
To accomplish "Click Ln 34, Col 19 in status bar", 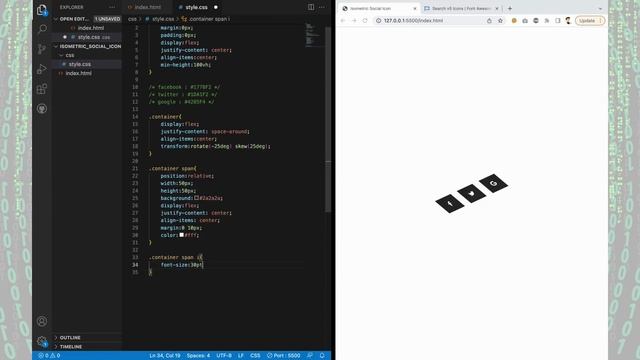I will tap(165, 356).
